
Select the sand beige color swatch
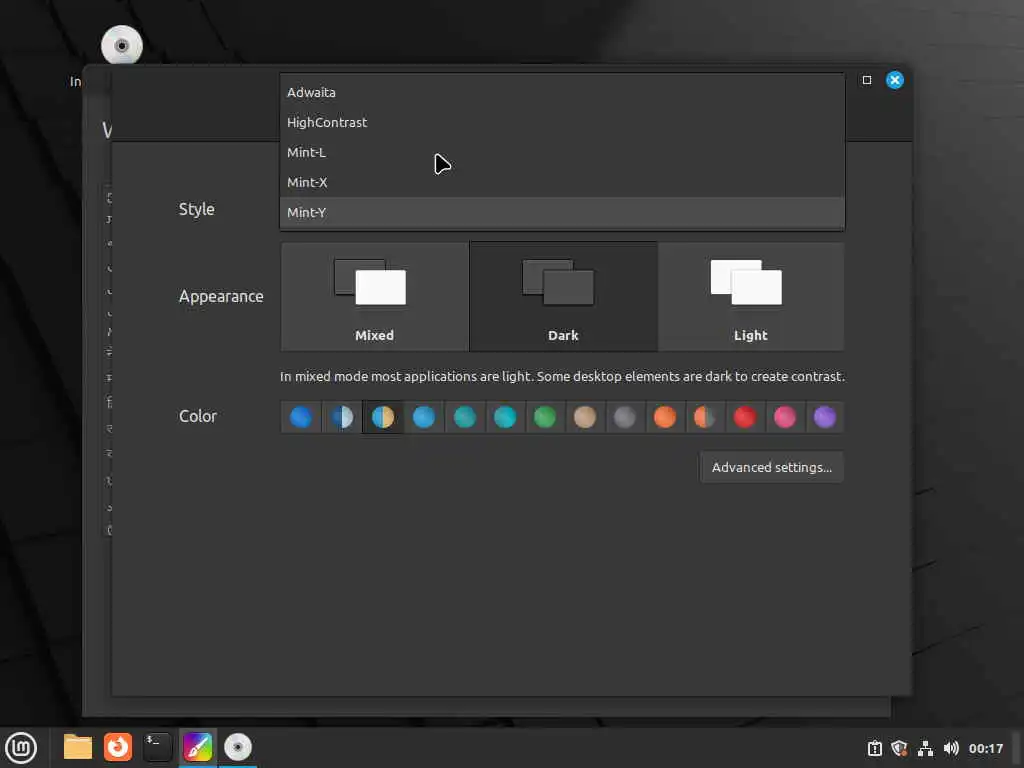tap(584, 417)
